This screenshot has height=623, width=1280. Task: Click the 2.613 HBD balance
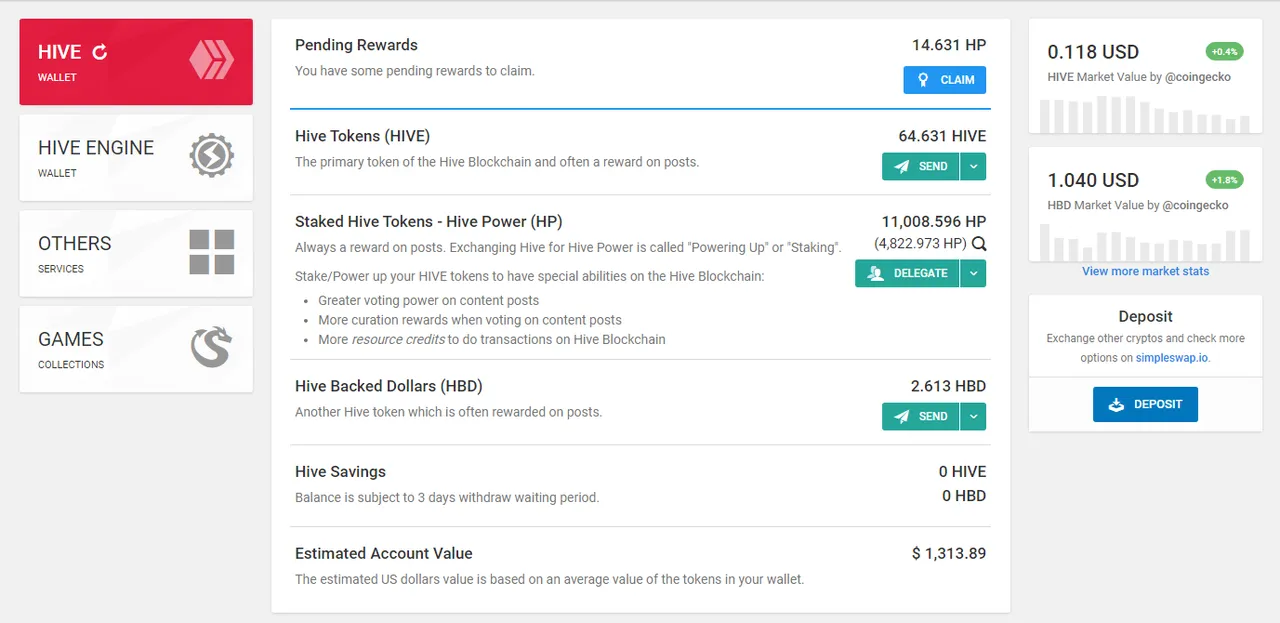(x=948, y=386)
